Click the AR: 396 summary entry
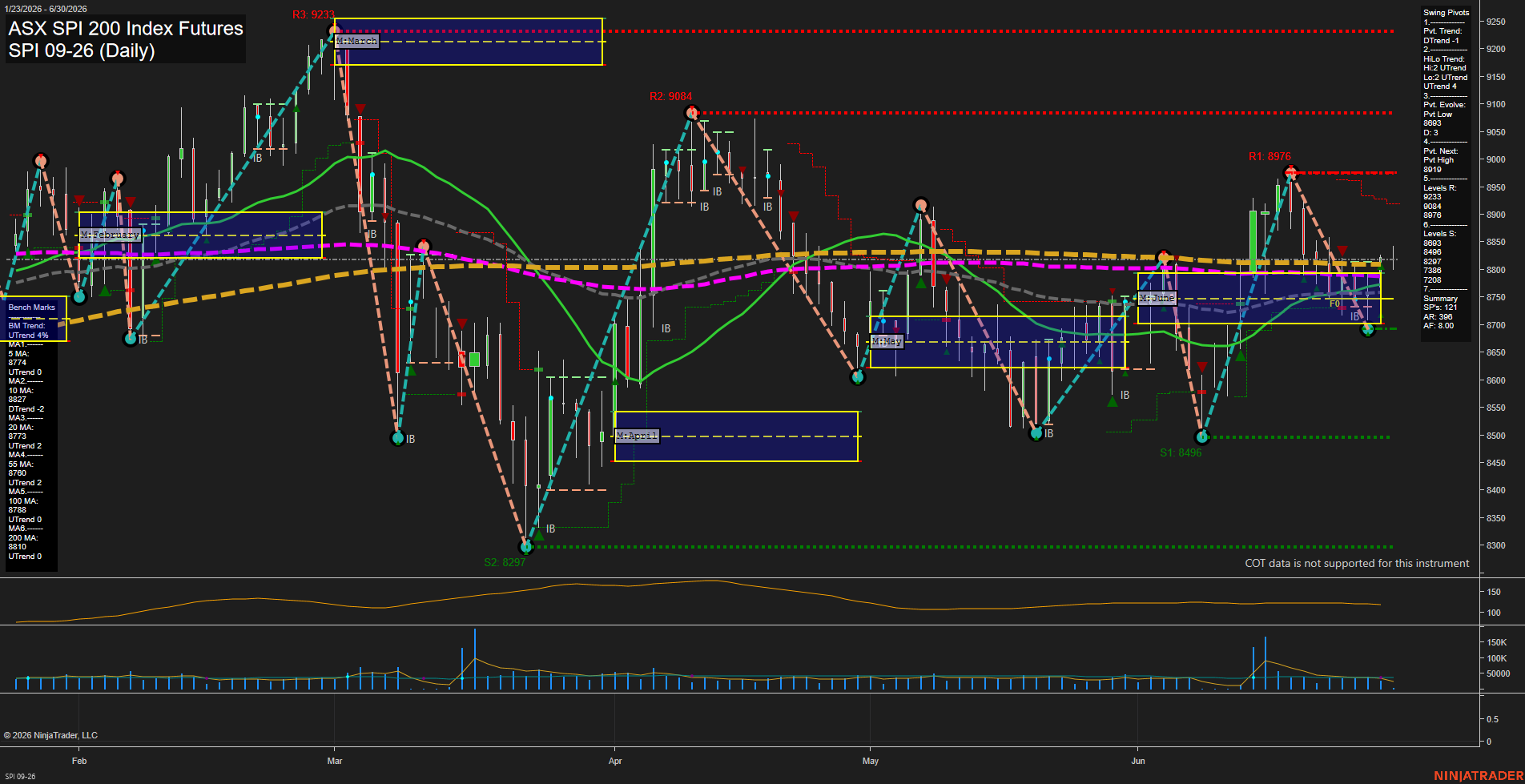Screen dimensions: 1525x784 click(x=1438, y=316)
